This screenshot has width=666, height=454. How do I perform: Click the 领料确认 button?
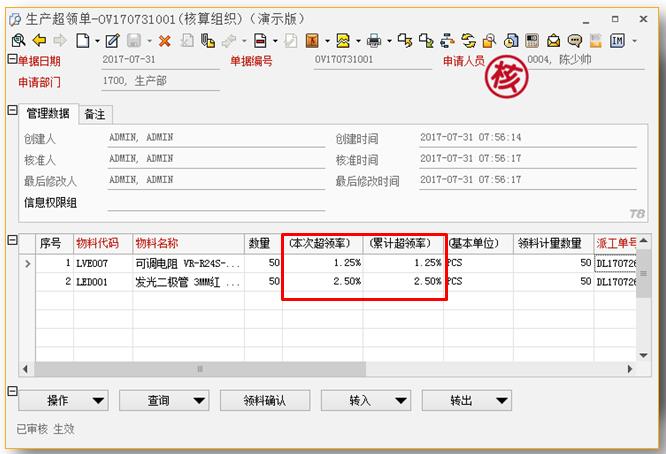click(x=264, y=400)
